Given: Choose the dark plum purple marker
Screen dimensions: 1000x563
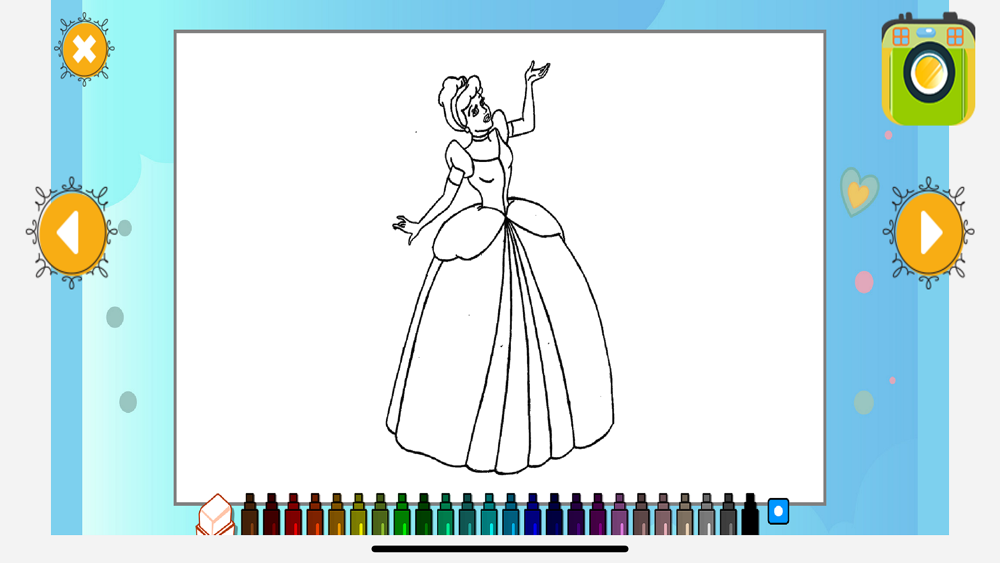Looking at the screenshot, I should pos(598,514).
